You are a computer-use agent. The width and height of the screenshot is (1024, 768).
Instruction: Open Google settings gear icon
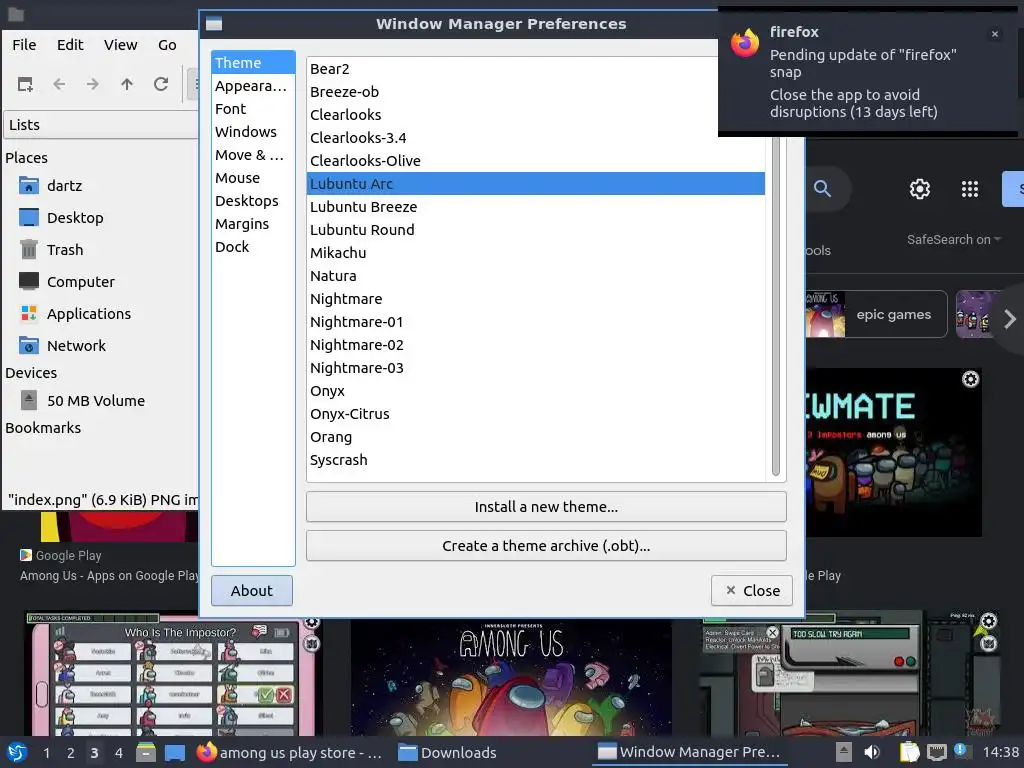[920, 189]
